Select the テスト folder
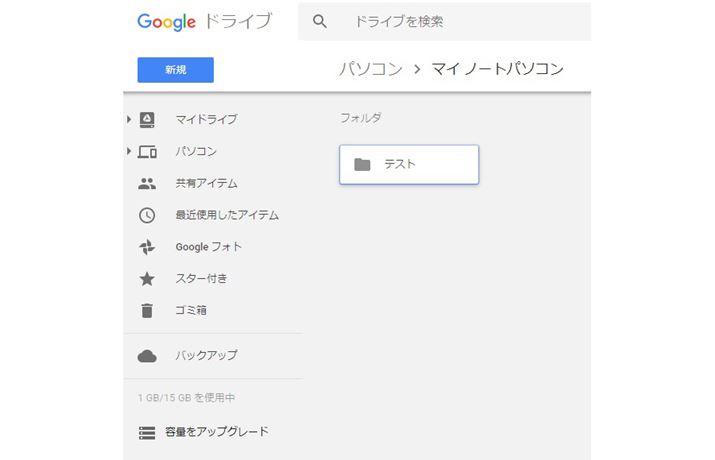Viewport: 715px width, 460px height. 409,165
